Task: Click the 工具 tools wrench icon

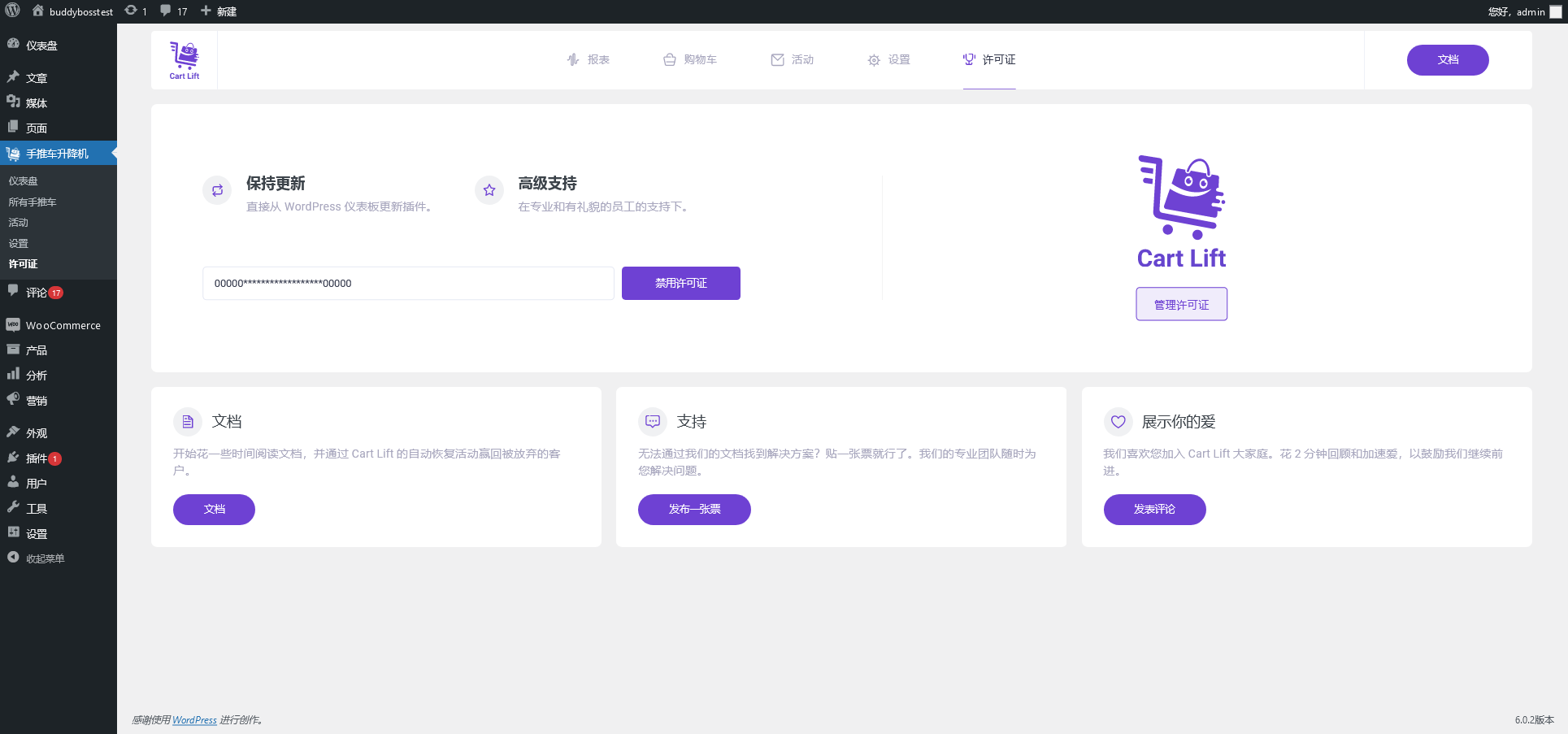Action: 13,507
